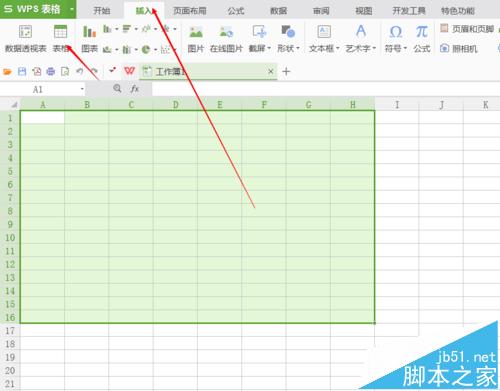This screenshot has width=500, height=391.
Task: Open the 数据 ribbon tab
Action: [x=278, y=11]
